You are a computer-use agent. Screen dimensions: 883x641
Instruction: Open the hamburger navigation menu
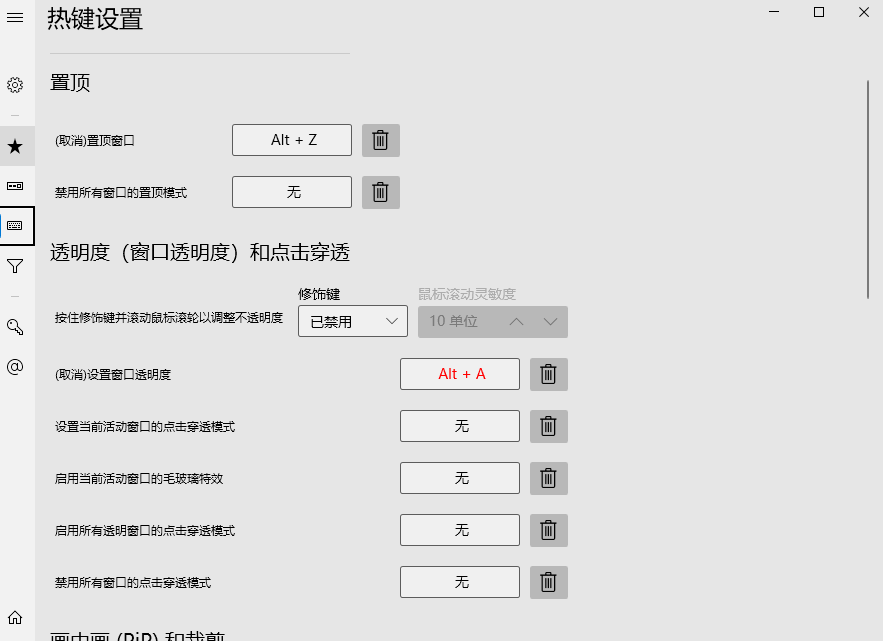15,19
